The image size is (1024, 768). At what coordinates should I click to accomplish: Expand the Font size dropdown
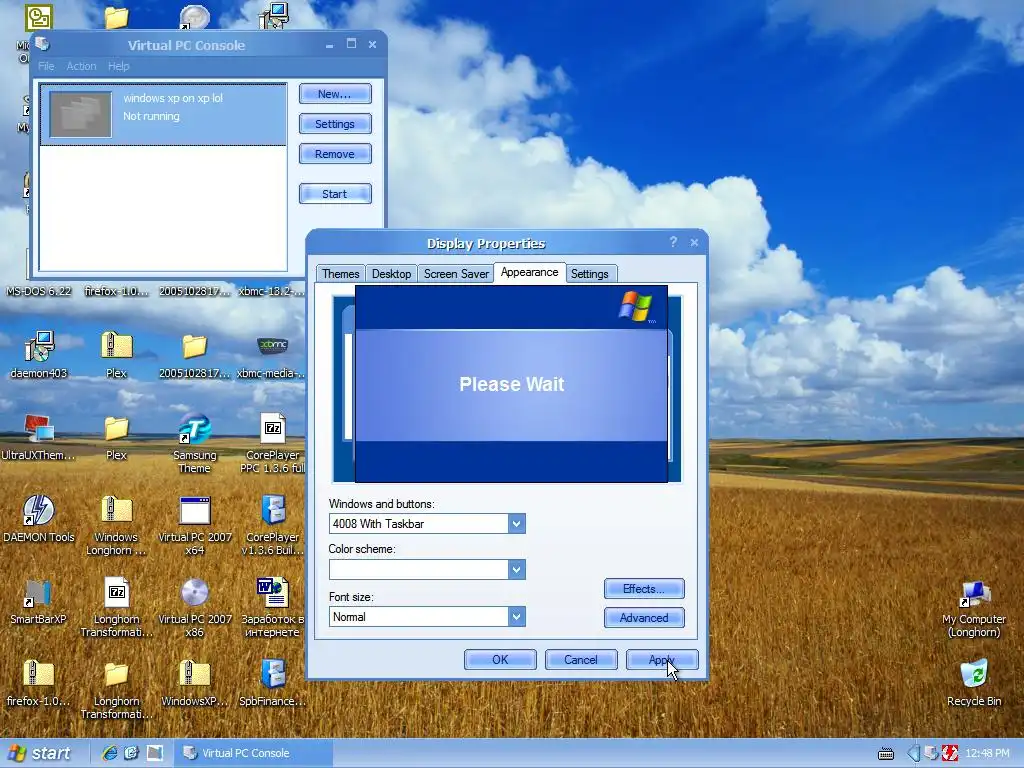(517, 616)
